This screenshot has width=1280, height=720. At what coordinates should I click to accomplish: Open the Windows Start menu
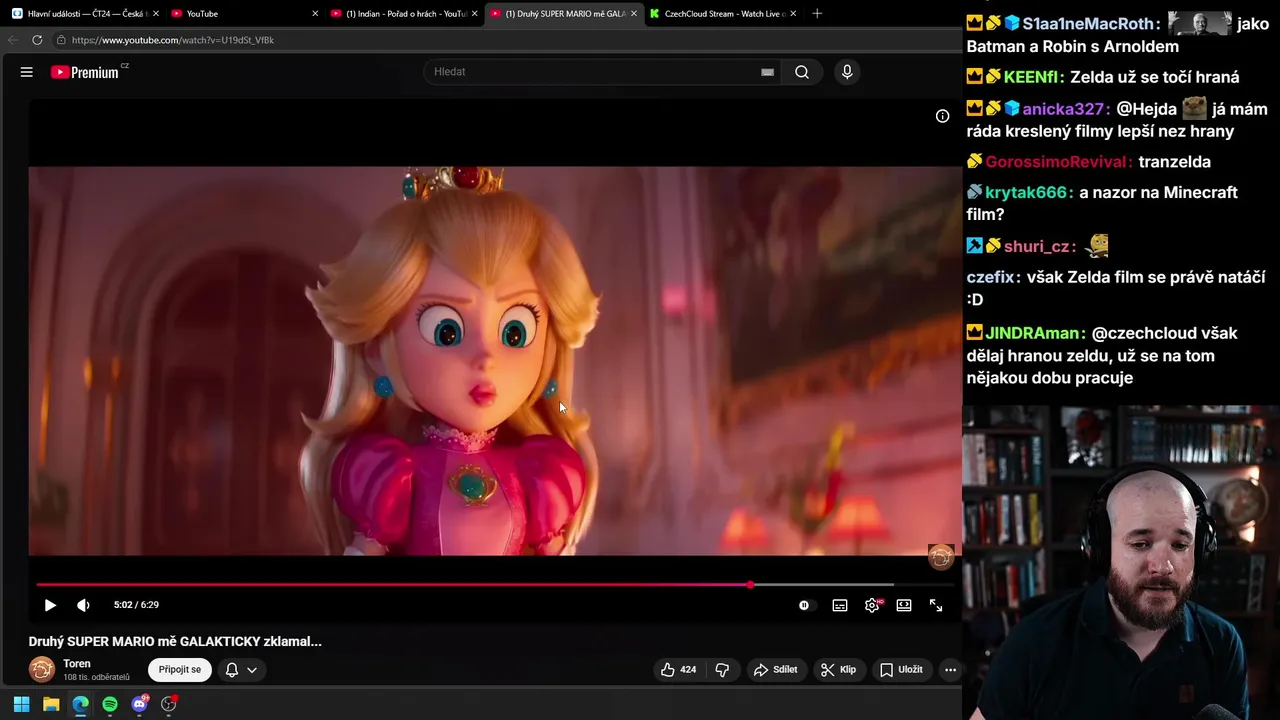[21, 704]
